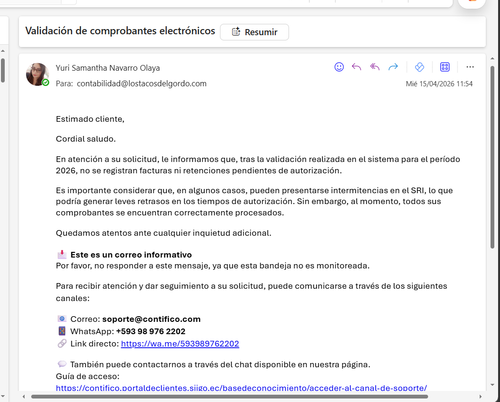Reply all to the email

375,67
